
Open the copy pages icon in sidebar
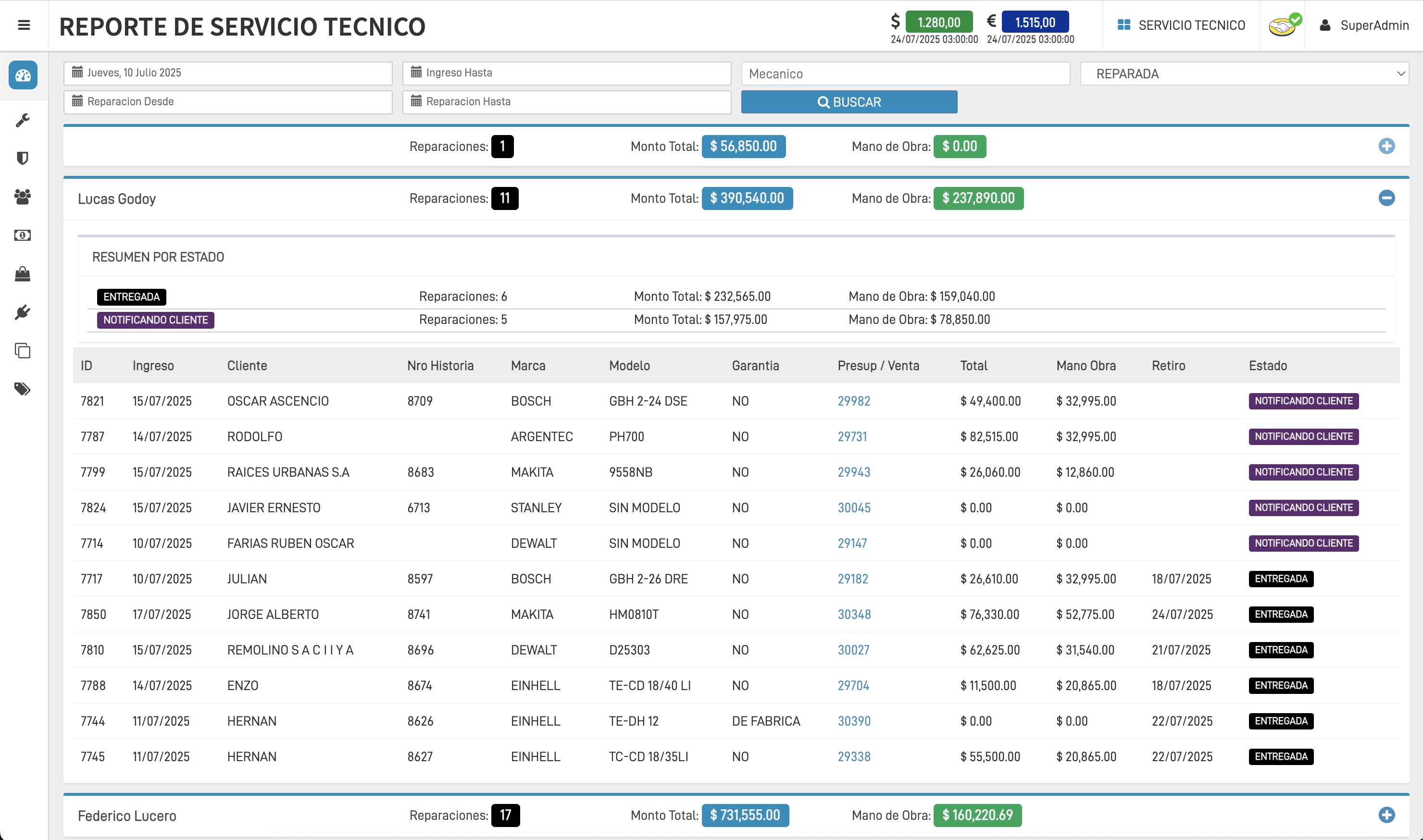[x=23, y=351]
